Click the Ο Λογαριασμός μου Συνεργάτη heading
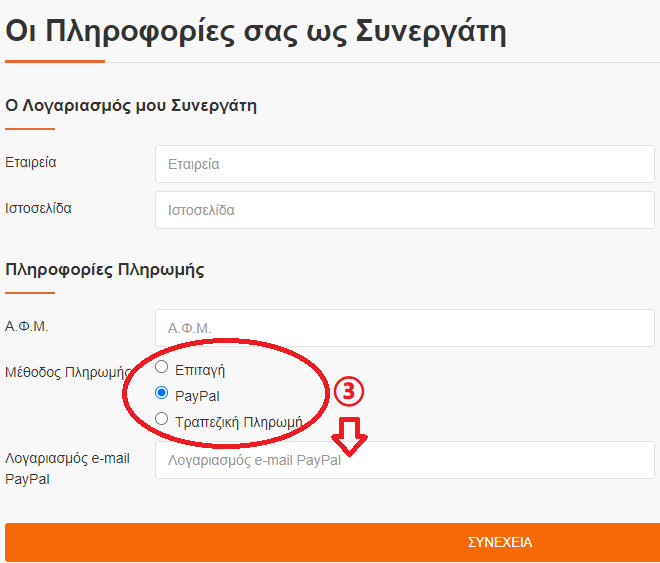This screenshot has height=563, width=660. [x=131, y=106]
